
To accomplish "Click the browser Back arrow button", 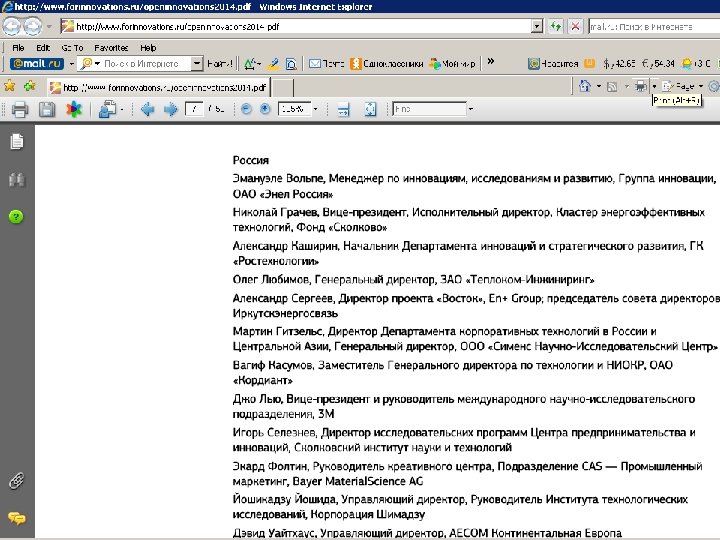I will pyautogui.click(x=12, y=27).
